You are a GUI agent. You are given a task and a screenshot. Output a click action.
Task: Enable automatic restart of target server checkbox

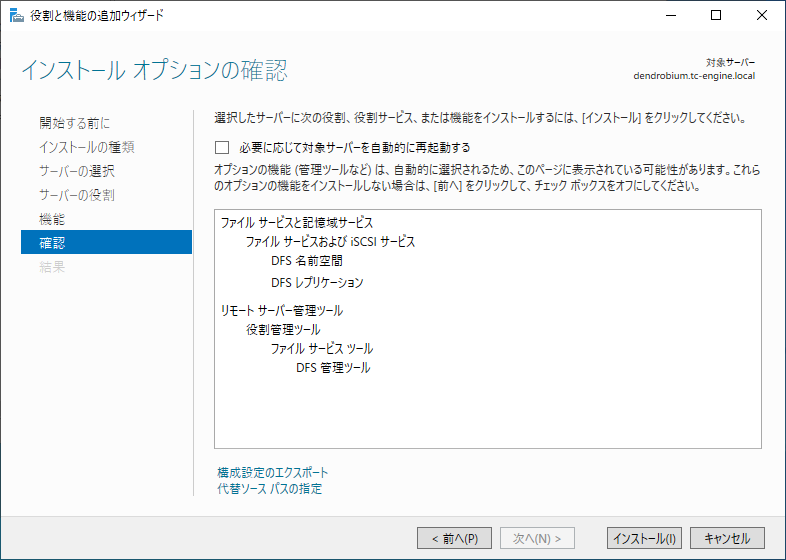click(222, 147)
